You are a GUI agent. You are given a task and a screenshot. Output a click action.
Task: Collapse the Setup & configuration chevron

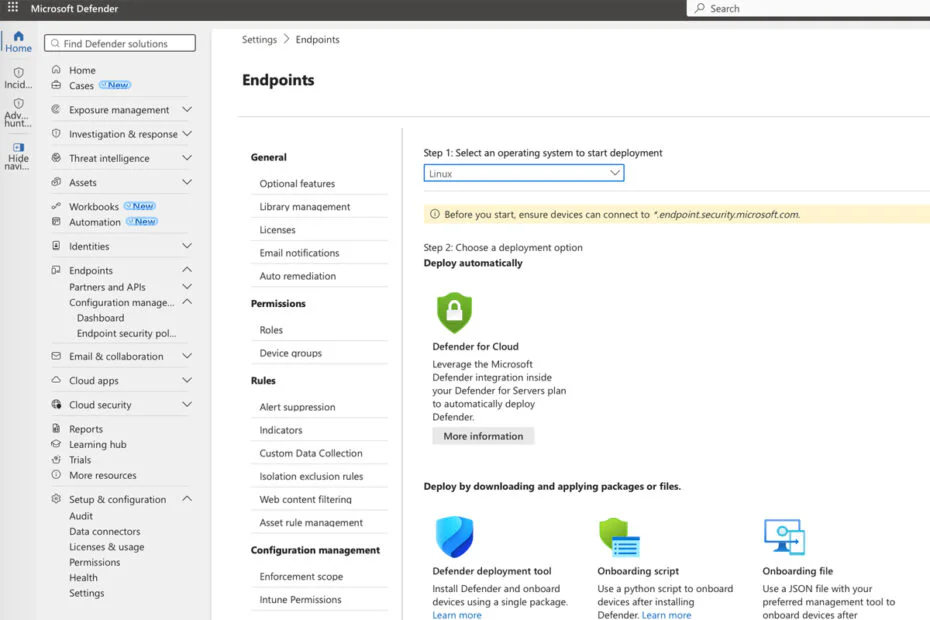click(187, 499)
